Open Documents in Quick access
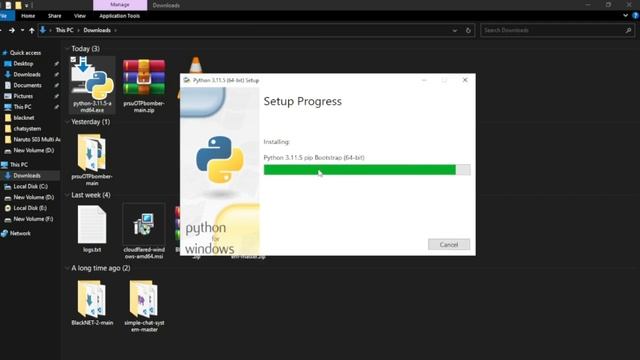Screen dimensions: 640x360 tap(27, 85)
